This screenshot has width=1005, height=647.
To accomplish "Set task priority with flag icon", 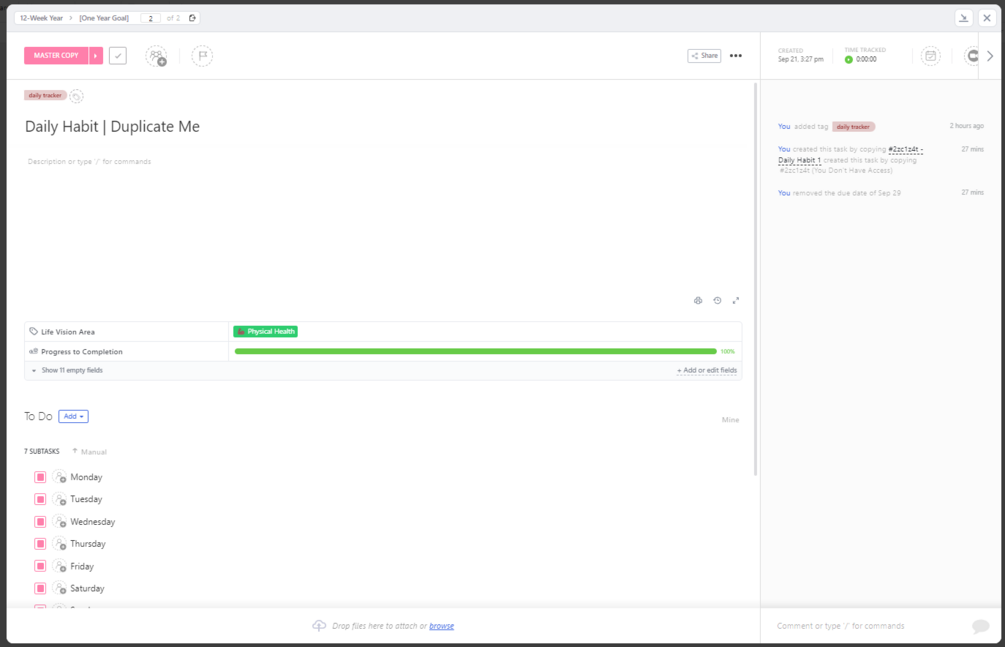I will pyautogui.click(x=202, y=56).
